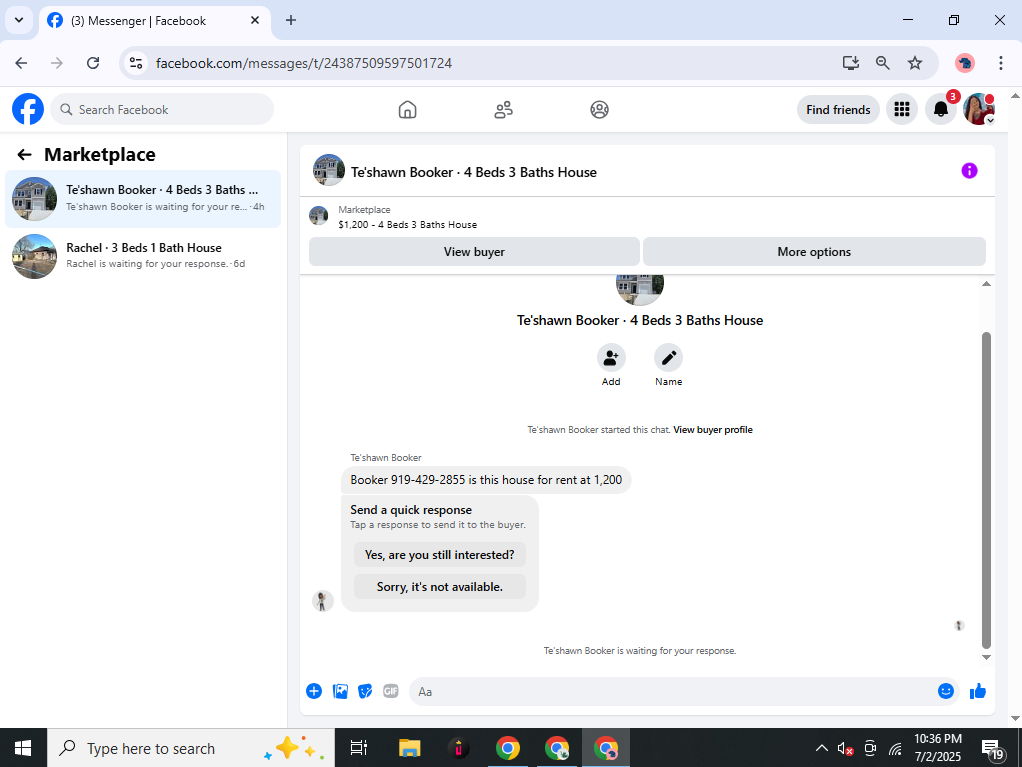Click the Aa message input field
1022x767 pixels.
673,691
